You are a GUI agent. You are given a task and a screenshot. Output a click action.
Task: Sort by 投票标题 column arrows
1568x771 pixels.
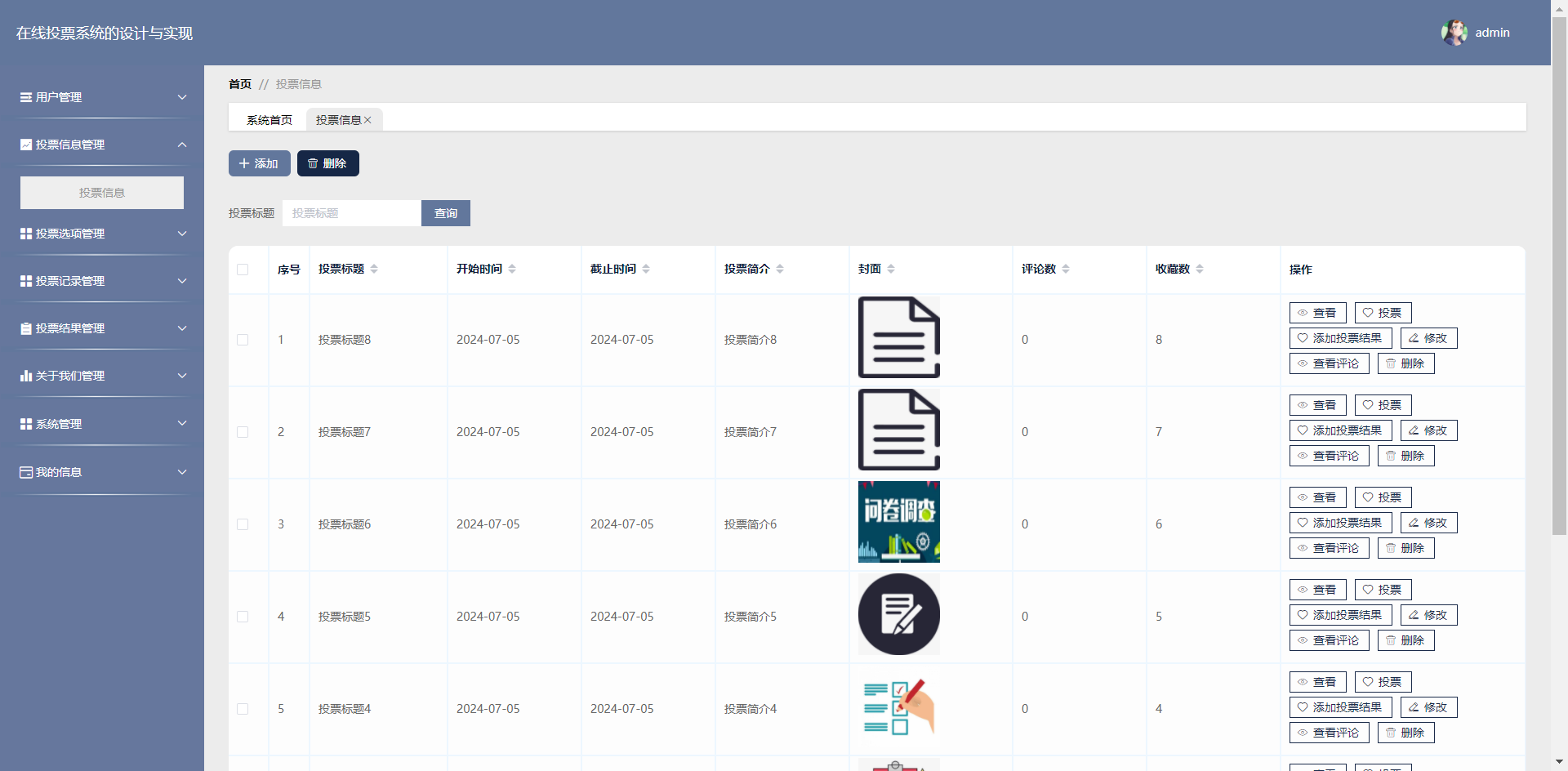tap(374, 269)
